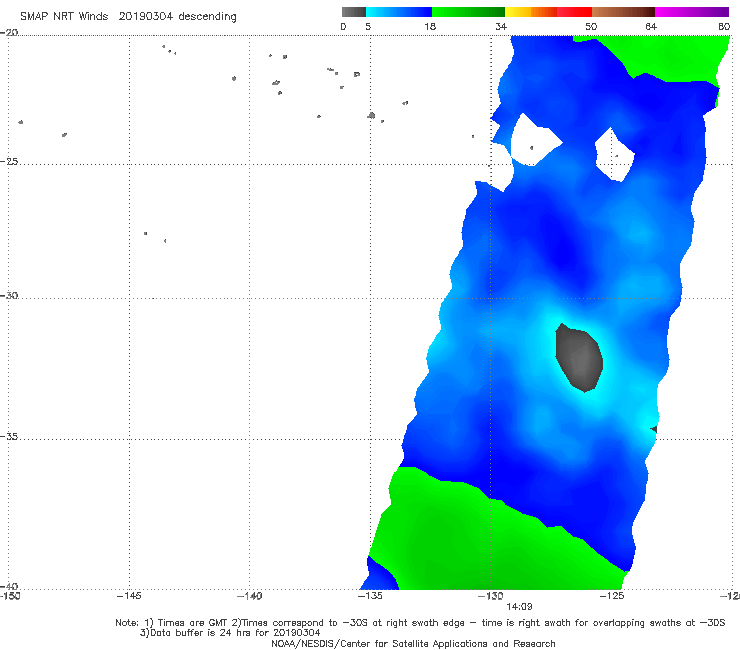The image size is (740, 650).
Task: Click the color bar label '50'
Action: [x=591, y=27]
